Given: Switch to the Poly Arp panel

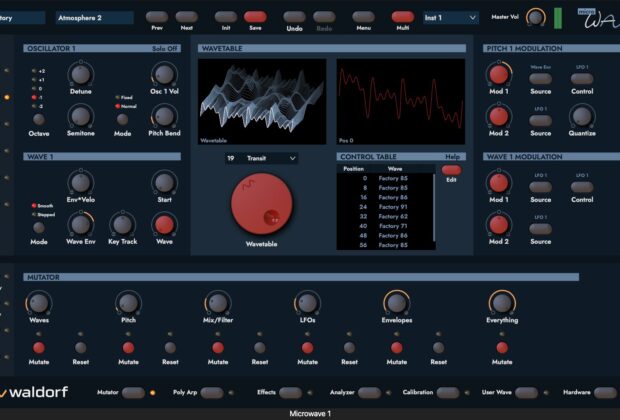Looking at the screenshot, I should pyautogui.click(x=212, y=393).
